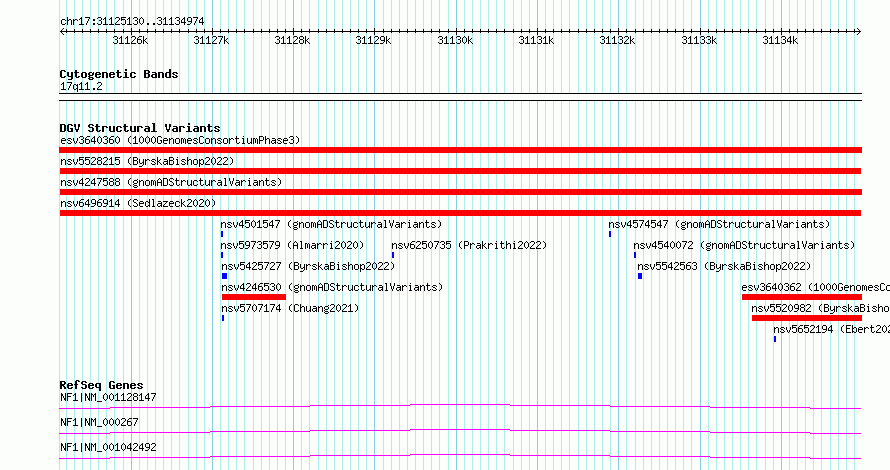Open nsv5973579 (Almarri2020) label
Viewport: 890px width, 470px height.
tap(292, 245)
